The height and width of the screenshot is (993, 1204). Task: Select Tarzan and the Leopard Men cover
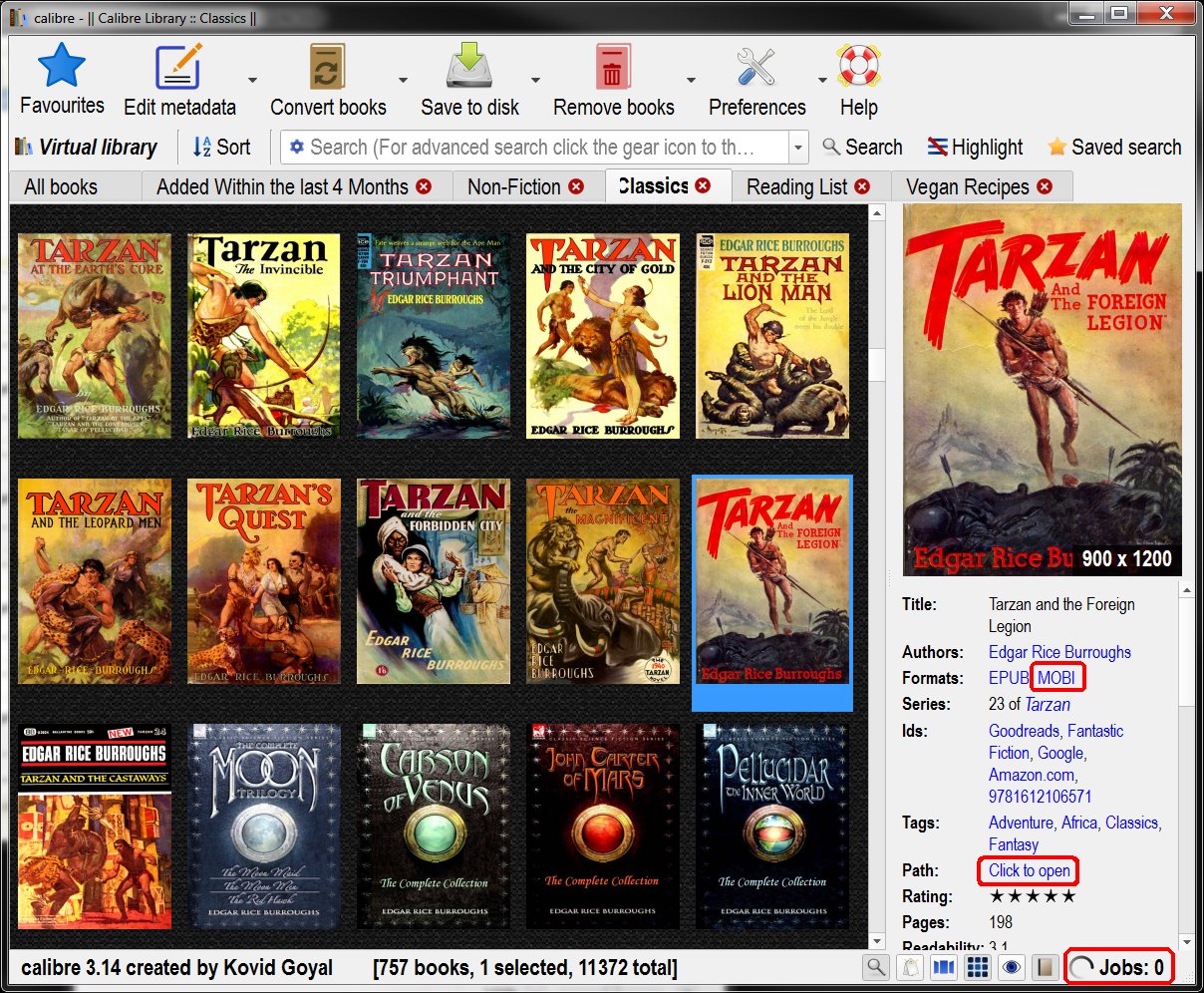[95, 581]
